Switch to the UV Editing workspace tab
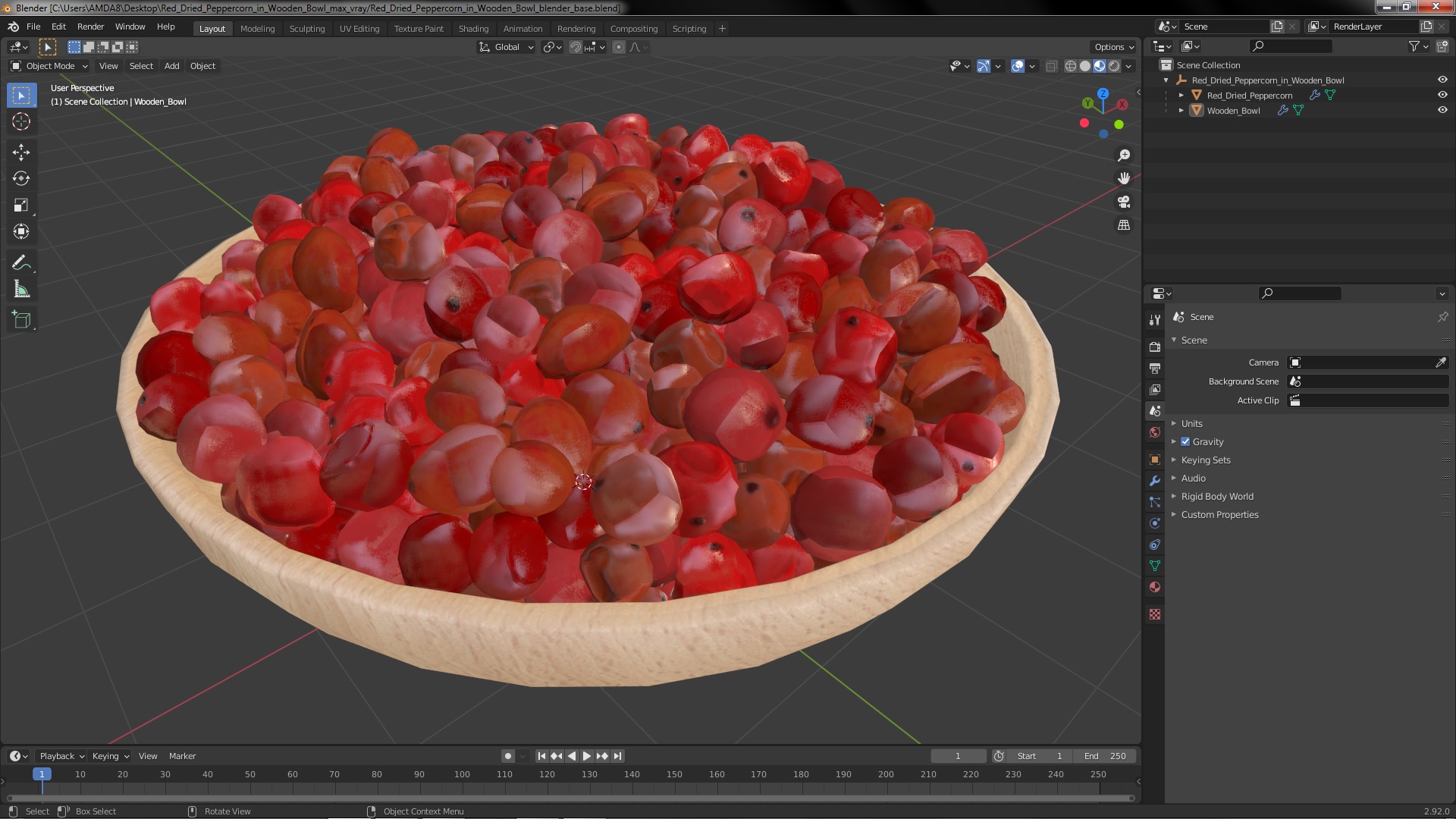 [x=359, y=29]
